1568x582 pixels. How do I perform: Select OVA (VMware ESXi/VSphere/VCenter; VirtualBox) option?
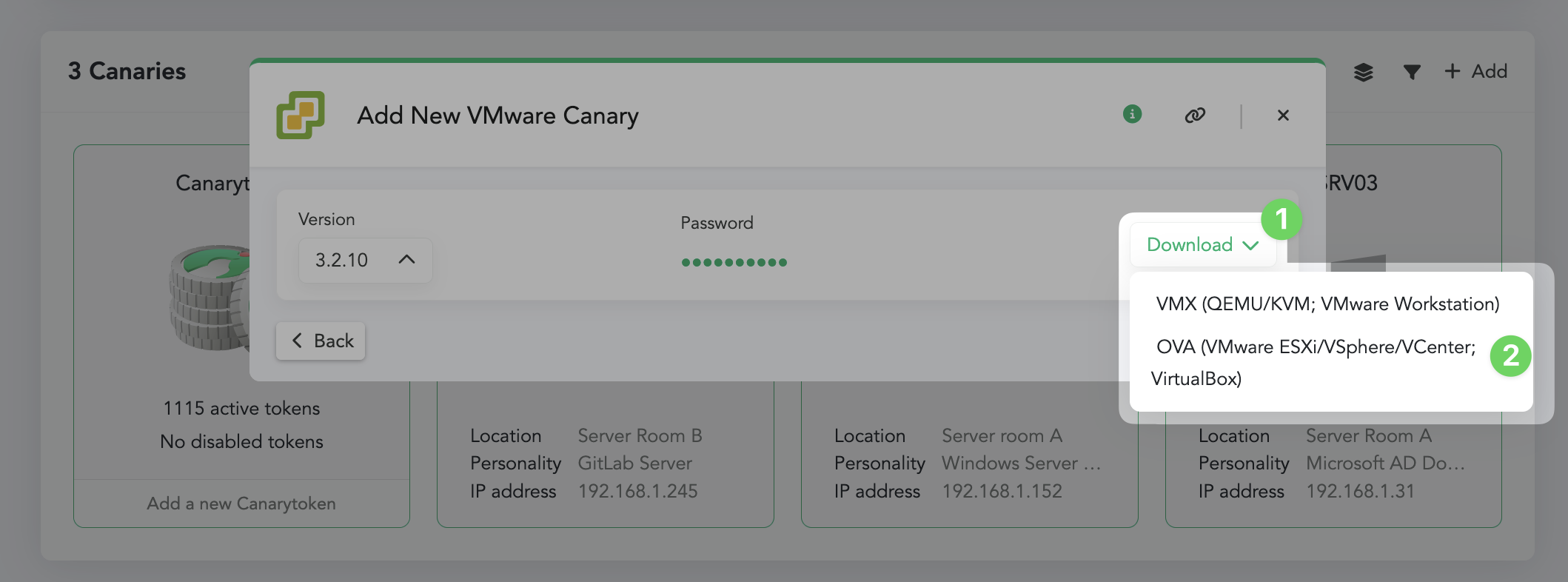pyautogui.click(x=1314, y=363)
